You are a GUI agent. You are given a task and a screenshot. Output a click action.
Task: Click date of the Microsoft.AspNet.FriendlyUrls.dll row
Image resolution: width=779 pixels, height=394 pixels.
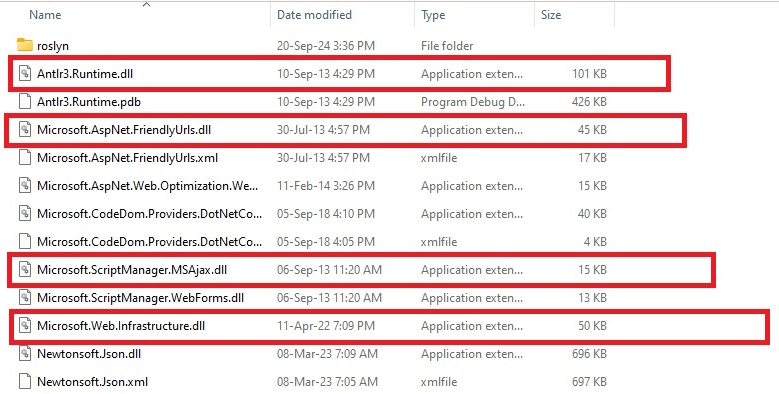(323, 130)
